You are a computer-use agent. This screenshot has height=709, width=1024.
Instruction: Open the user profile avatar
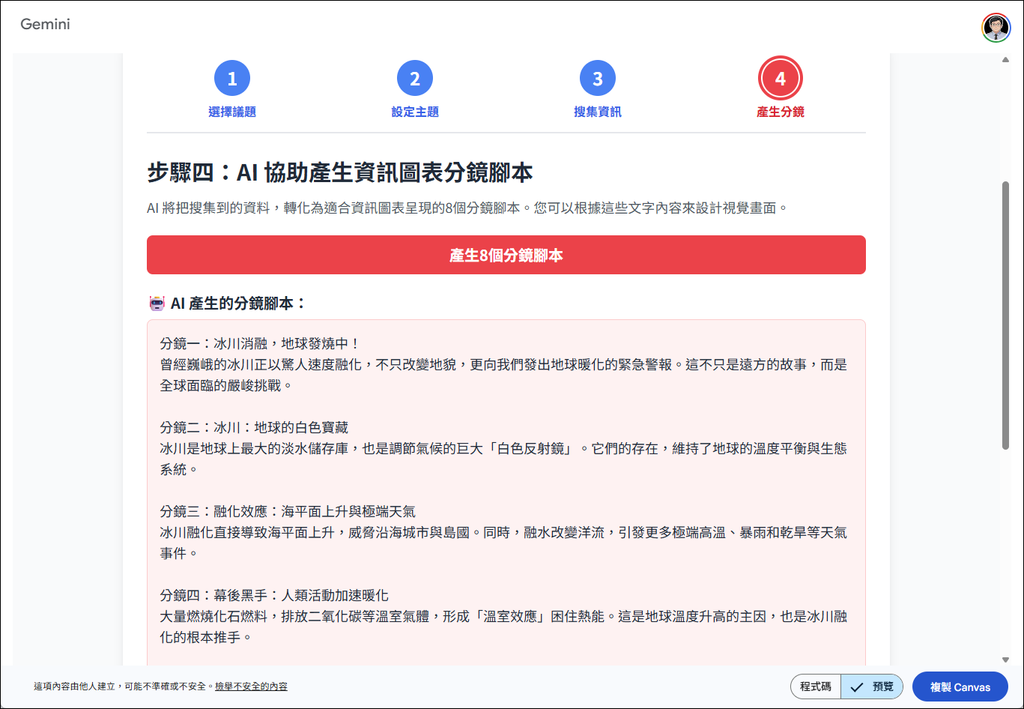[995, 27]
